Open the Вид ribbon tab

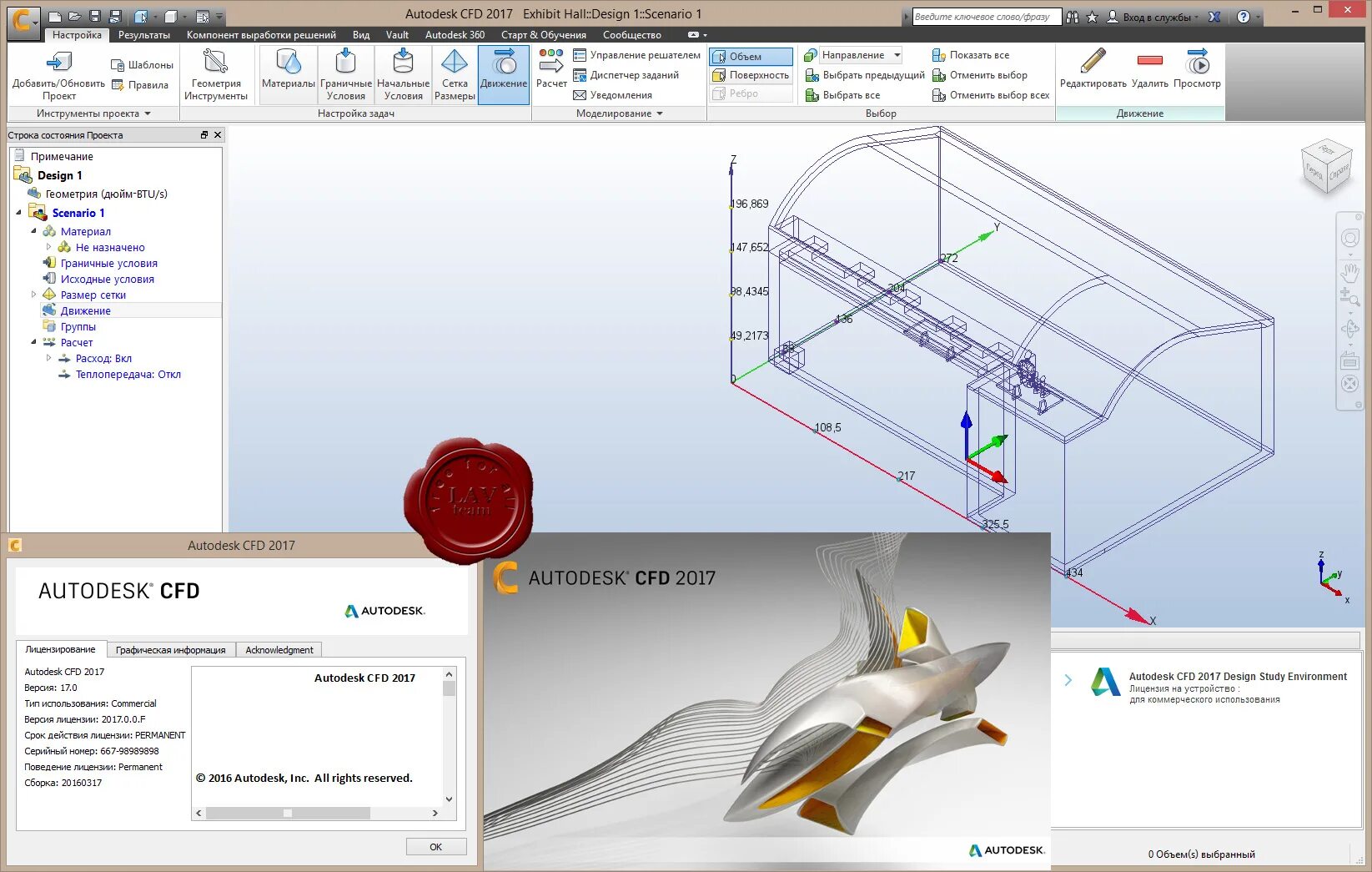click(361, 35)
